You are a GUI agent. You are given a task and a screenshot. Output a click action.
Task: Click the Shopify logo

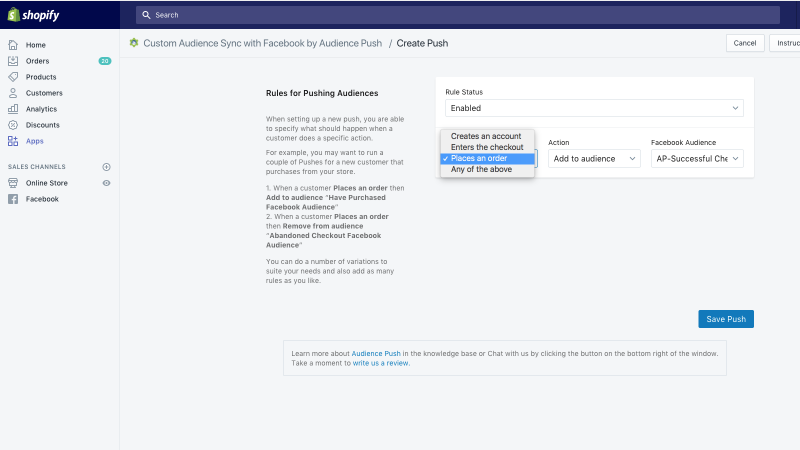tap(34, 15)
